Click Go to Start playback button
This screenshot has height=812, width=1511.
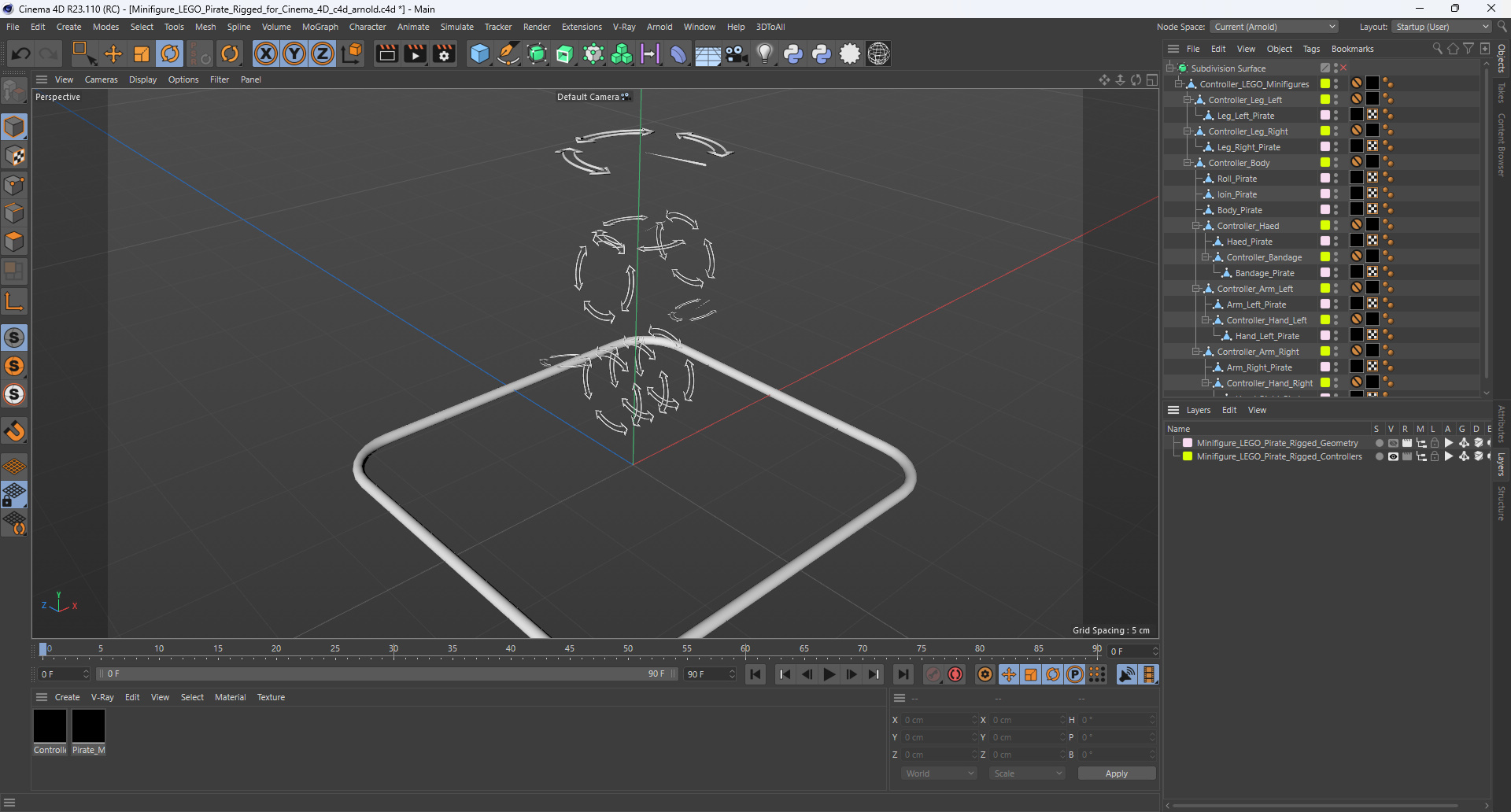click(755, 674)
